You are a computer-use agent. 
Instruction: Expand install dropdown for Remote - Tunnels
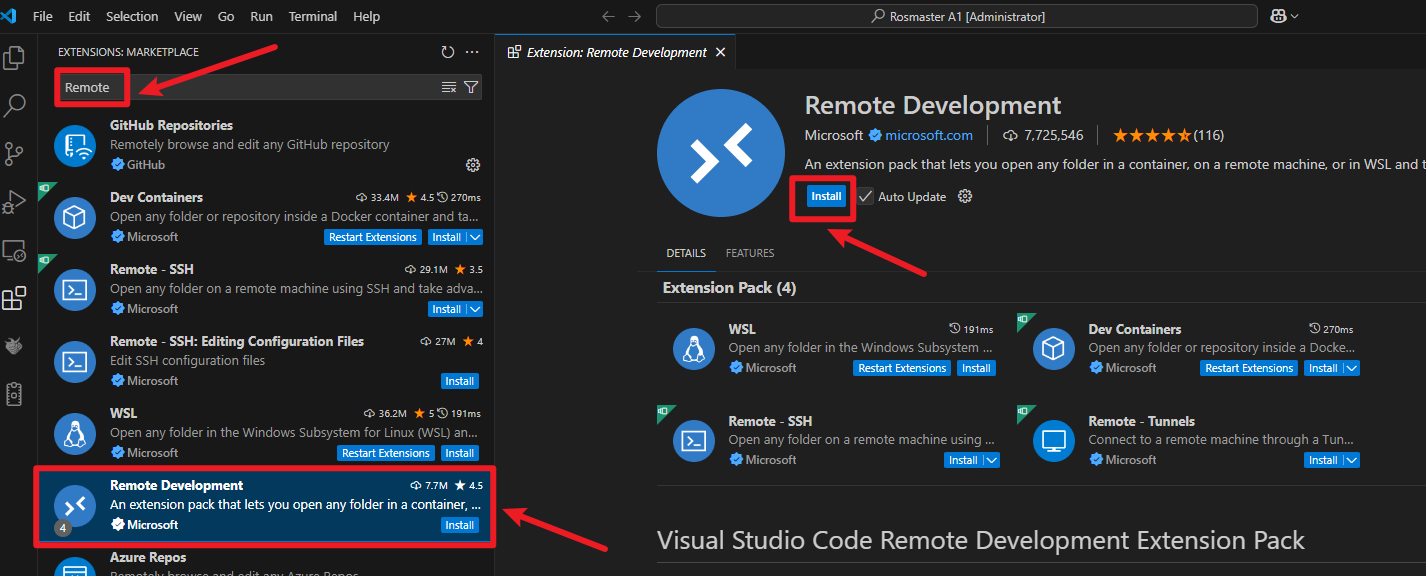[x=1352, y=460]
